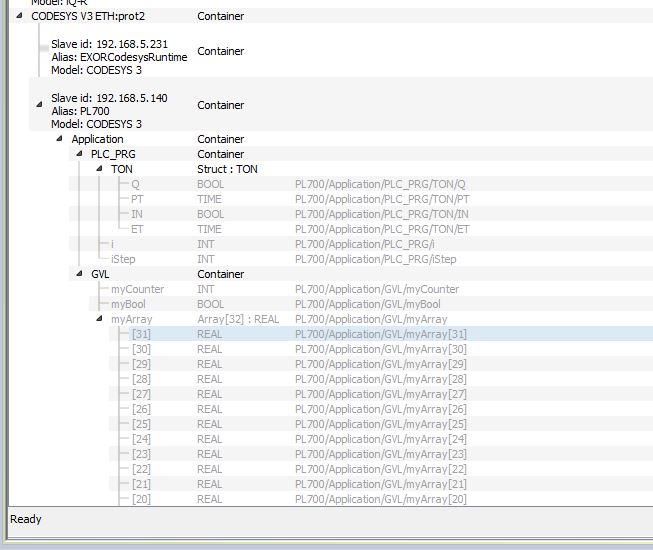Select the GVL tree item

pyautogui.click(x=100, y=274)
